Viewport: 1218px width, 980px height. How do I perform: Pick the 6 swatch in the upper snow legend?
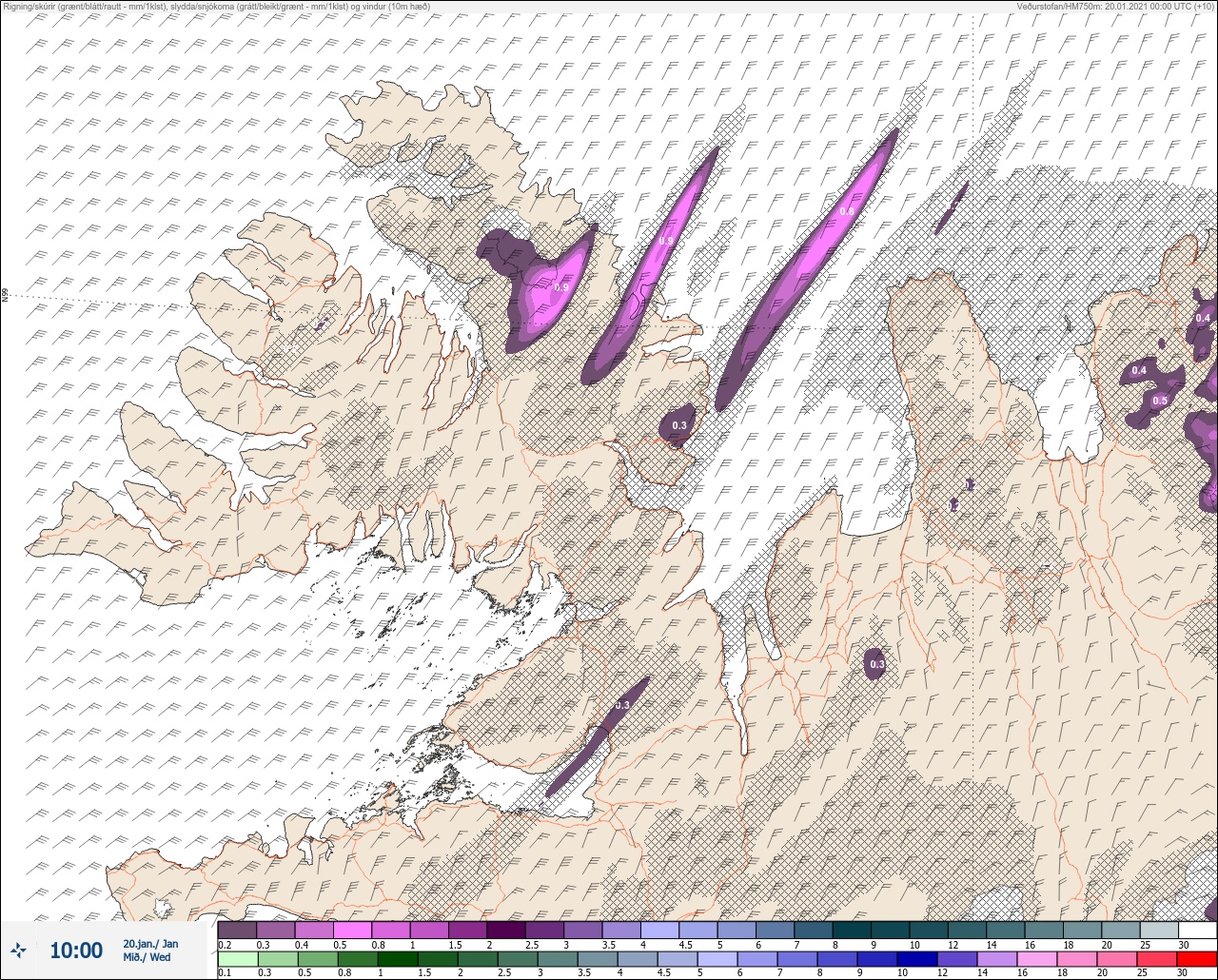775,930
